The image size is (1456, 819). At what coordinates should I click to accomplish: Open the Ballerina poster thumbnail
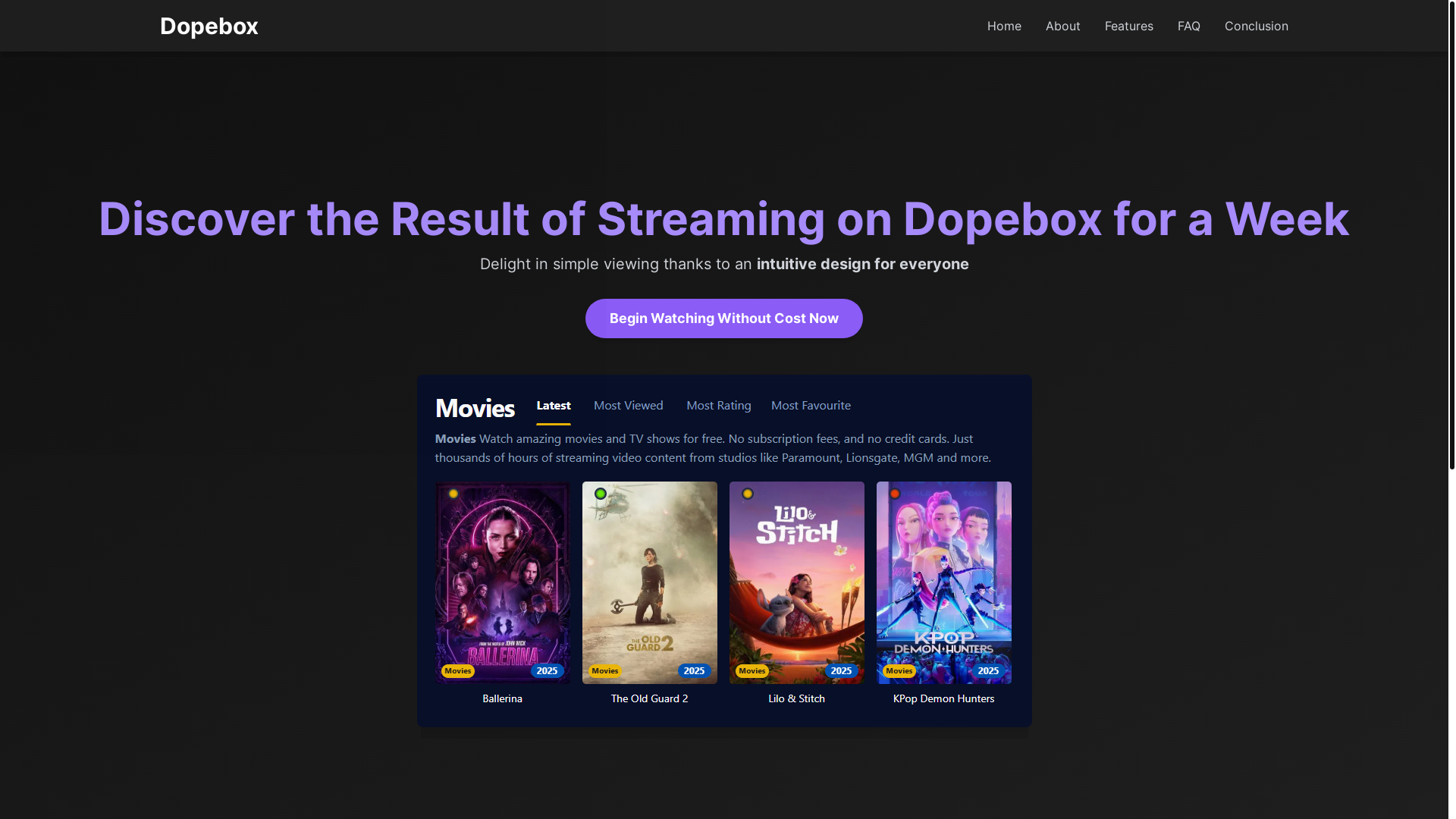click(502, 582)
